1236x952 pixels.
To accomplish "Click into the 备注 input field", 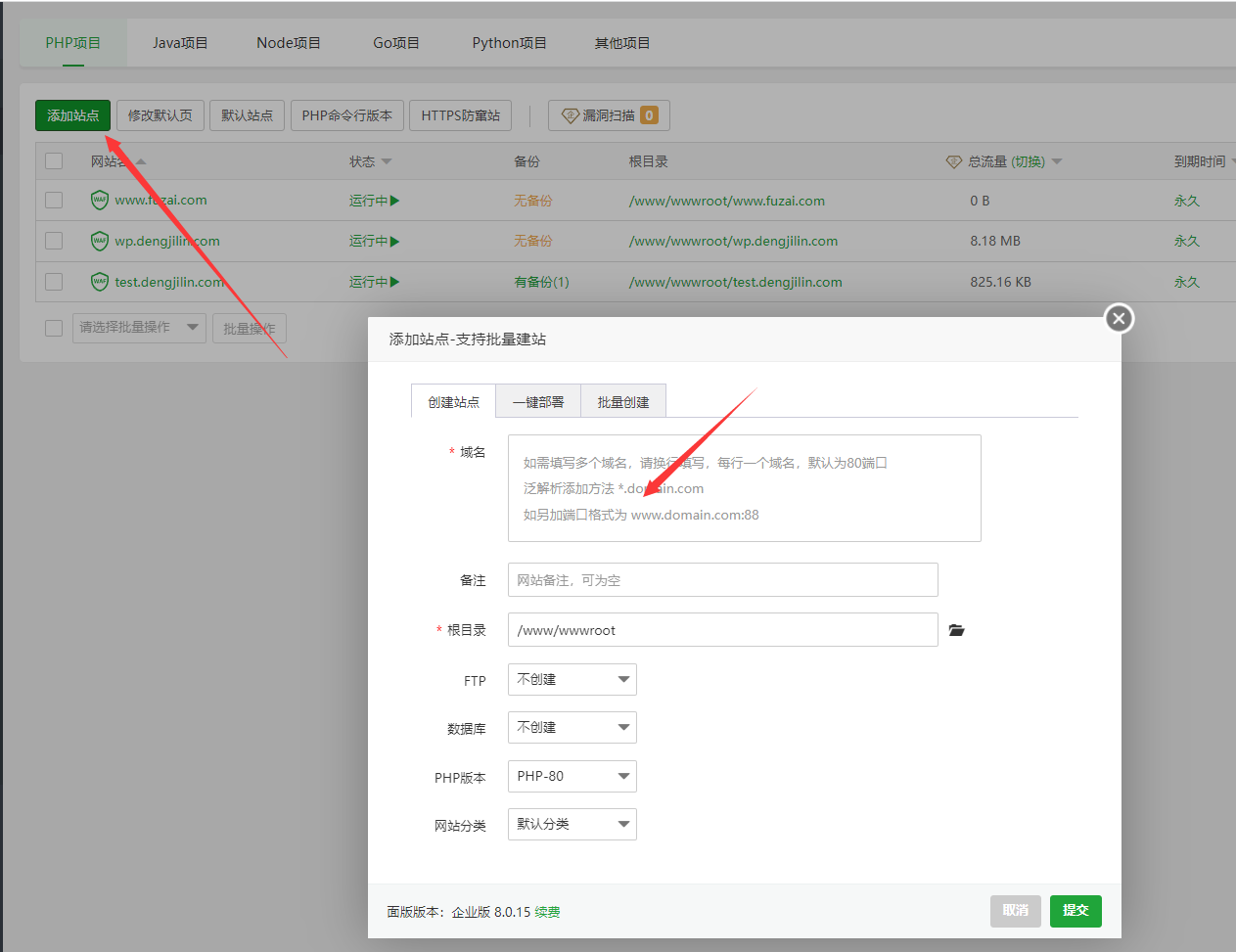I will click(x=723, y=579).
